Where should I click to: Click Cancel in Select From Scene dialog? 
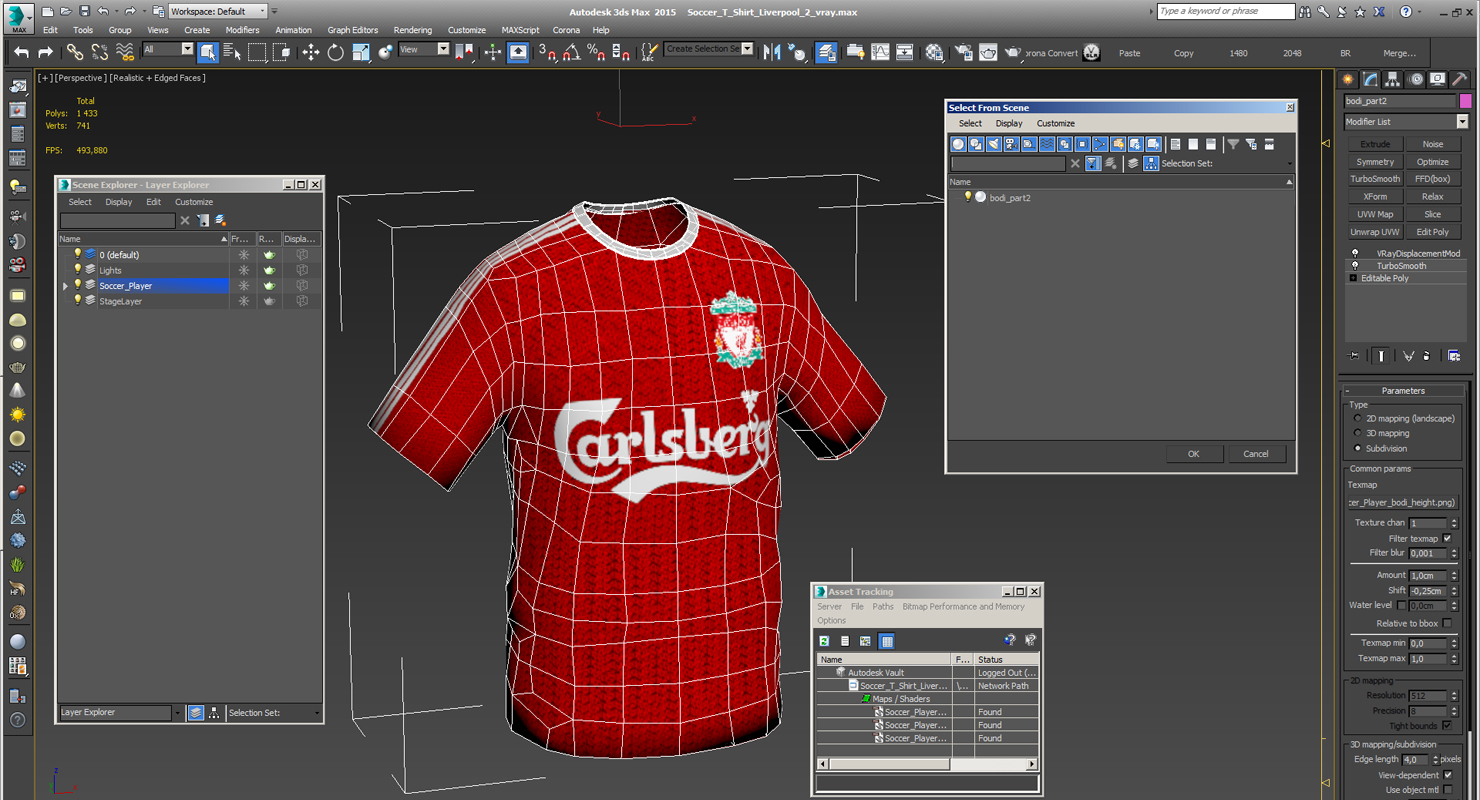click(1256, 454)
